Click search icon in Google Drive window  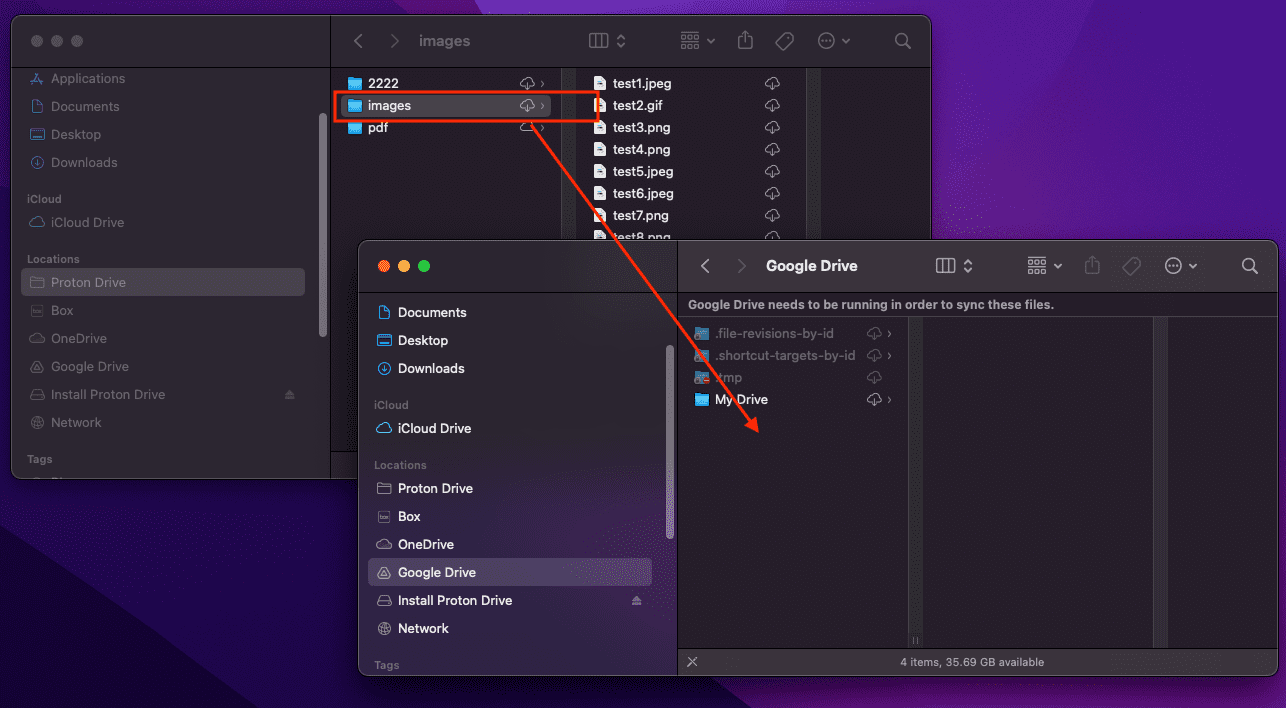pyautogui.click(x=1249, y=266)
